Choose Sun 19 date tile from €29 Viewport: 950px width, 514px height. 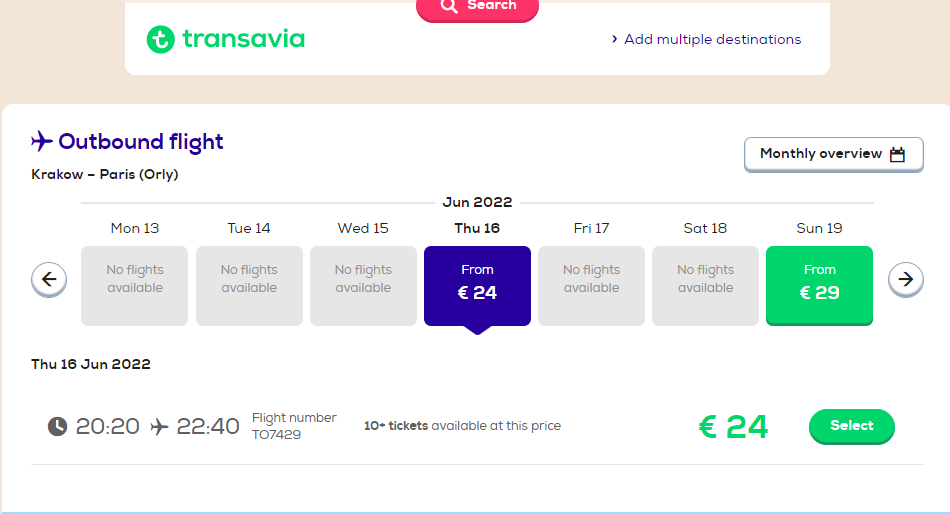819,285
